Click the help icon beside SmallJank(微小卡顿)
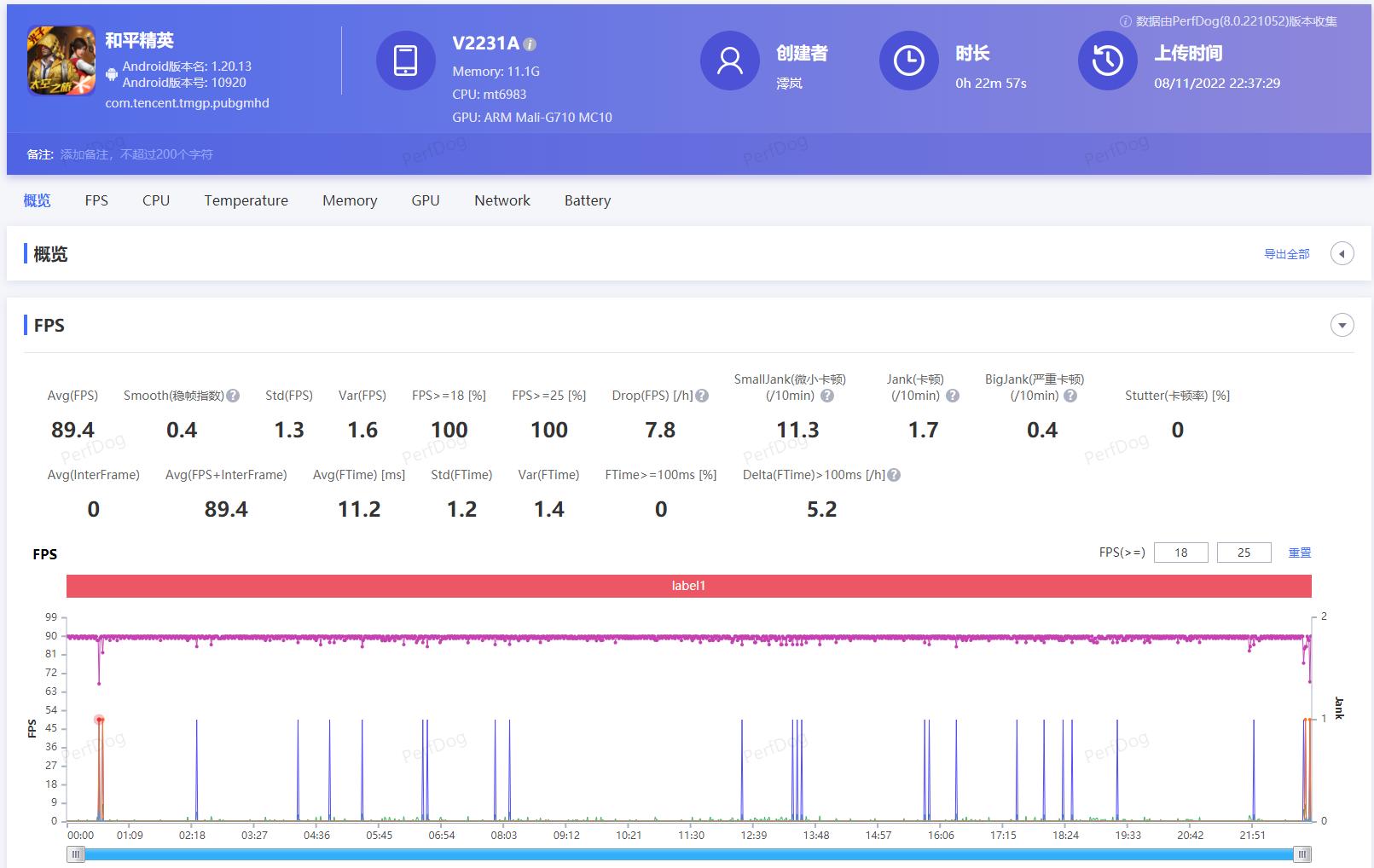 coord(825,395)
